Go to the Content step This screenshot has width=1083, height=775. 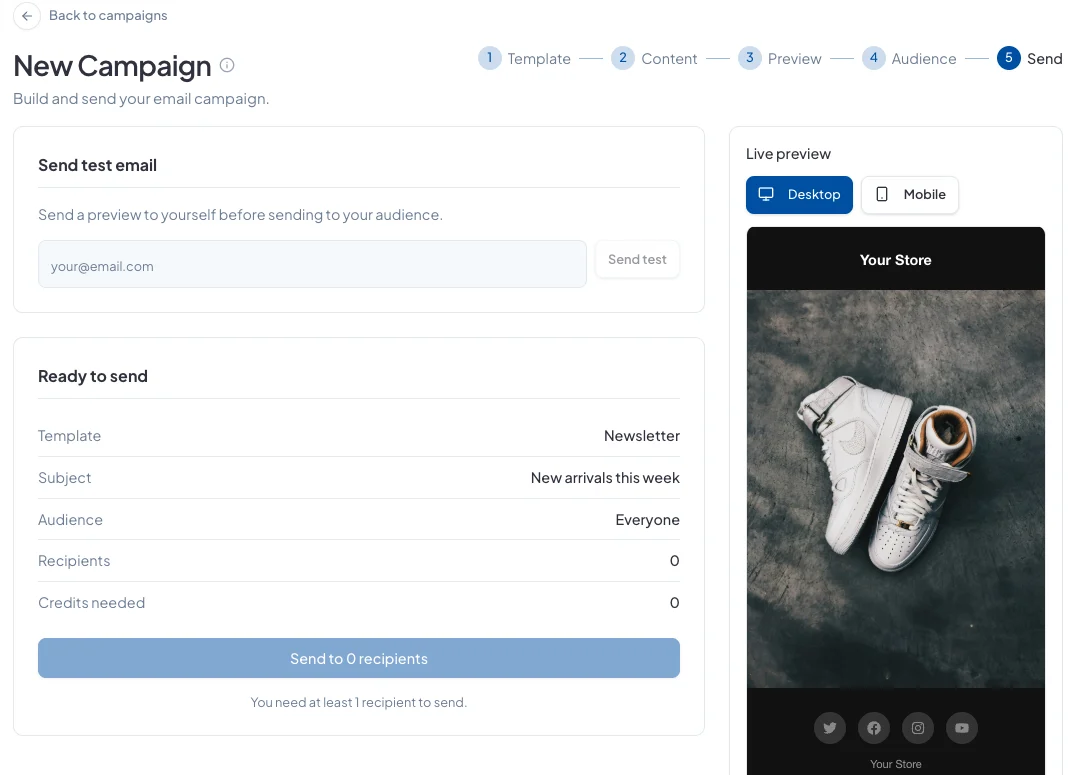[669, 59]
